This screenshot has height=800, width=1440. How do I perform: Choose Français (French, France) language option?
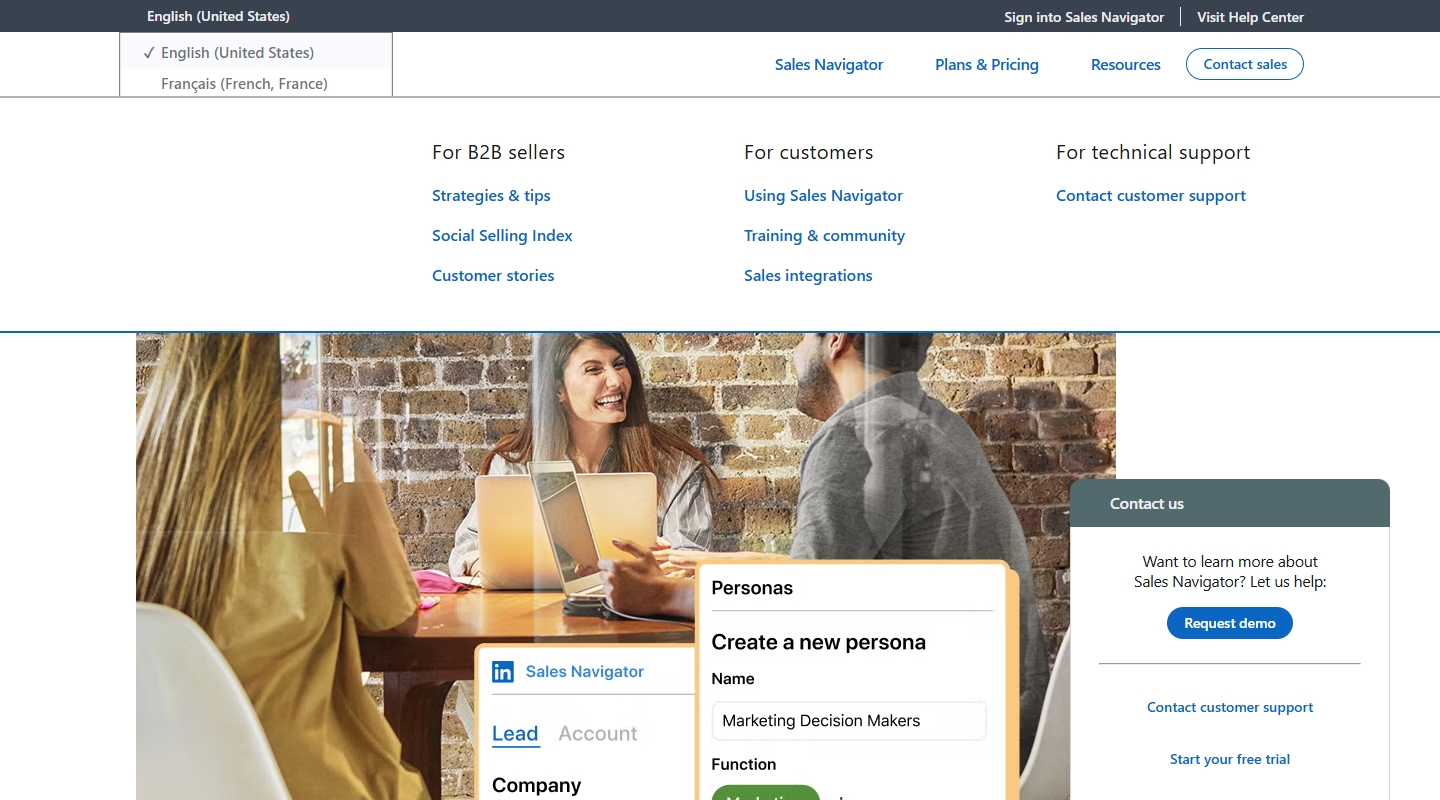(256, 84)
